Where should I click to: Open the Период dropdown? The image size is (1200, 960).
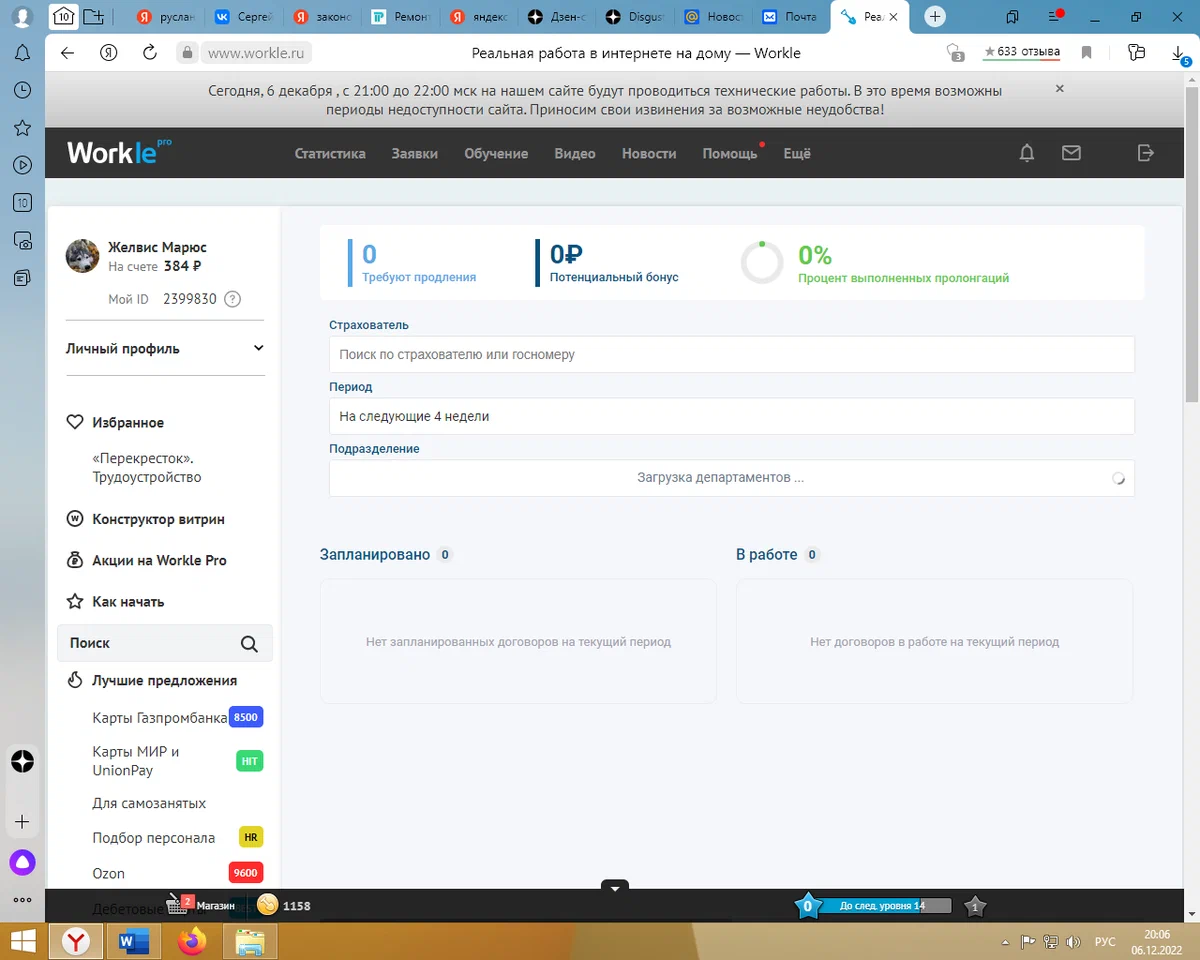point(732,416)
